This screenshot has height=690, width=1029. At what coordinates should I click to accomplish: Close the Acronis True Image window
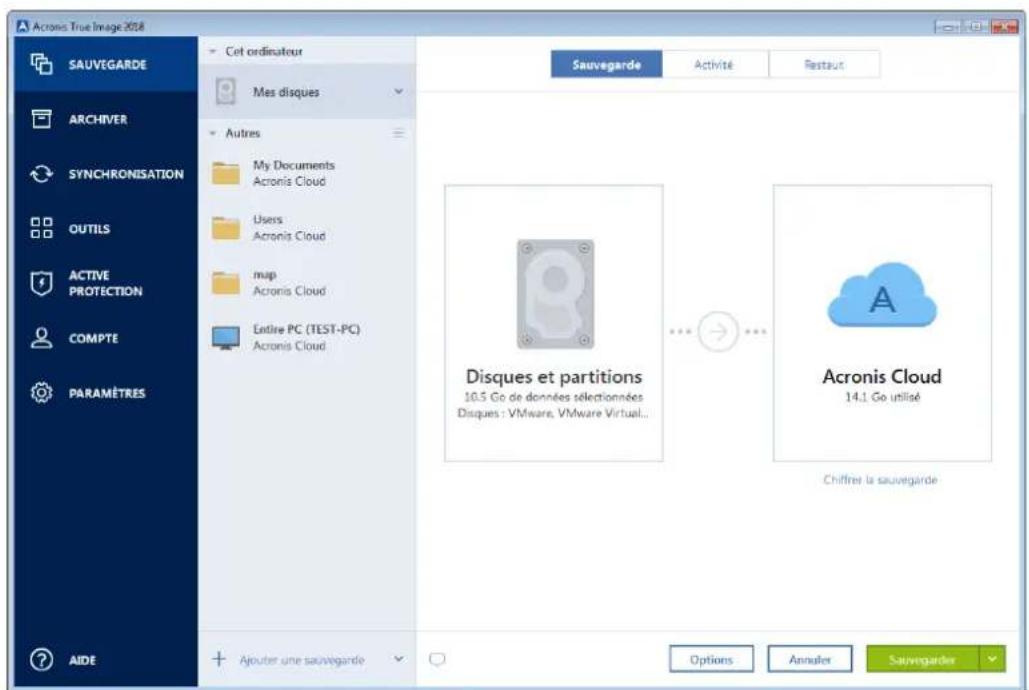tap(1004, 27)
